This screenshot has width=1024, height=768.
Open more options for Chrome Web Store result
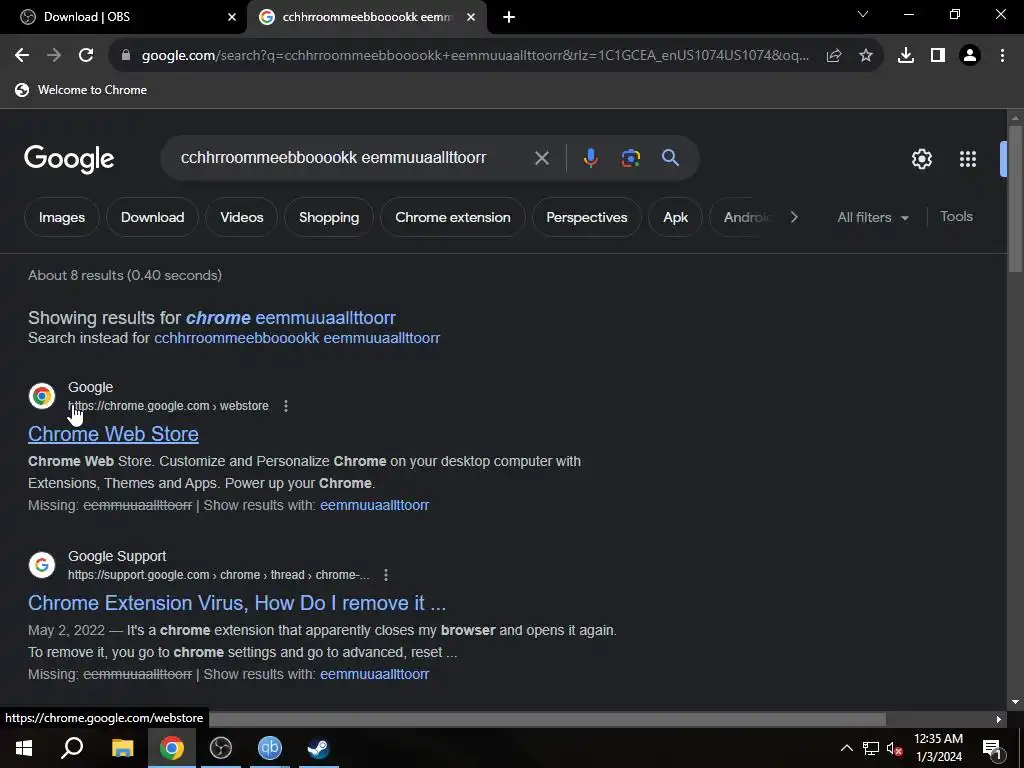286,406
